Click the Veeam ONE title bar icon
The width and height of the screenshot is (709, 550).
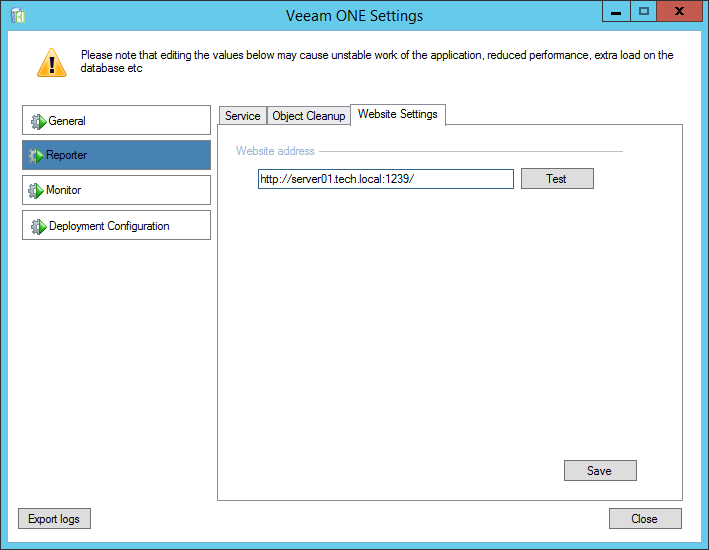pos(17,15)
